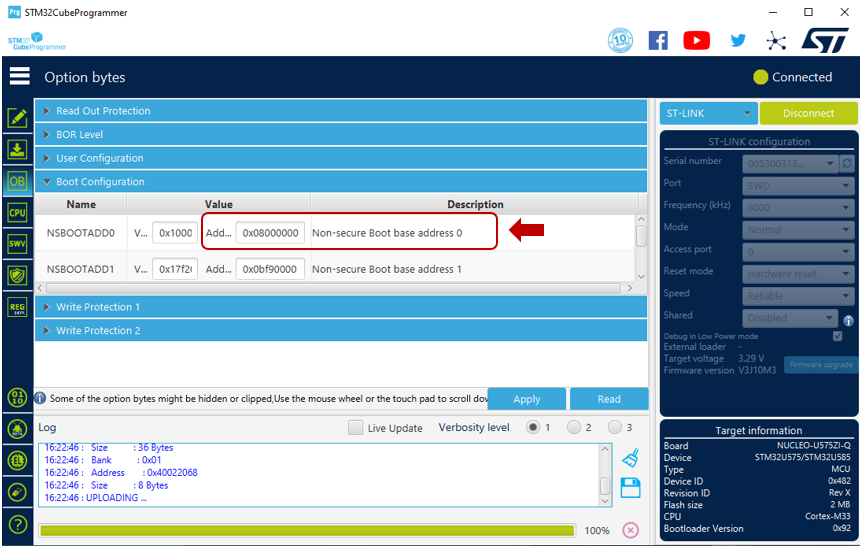Image resolution: width=860 pixels, height=547 pixels.
Task: Click the log panel vertical scrollbar
Action: 605,475
